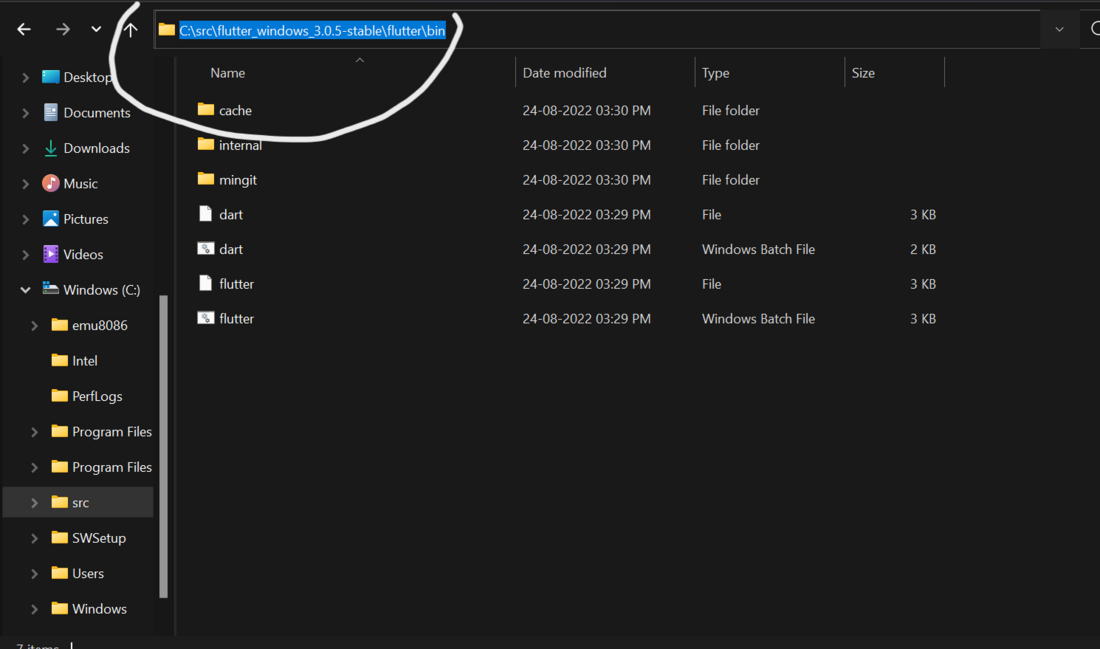This screenshot has height=649, width=1100.
Task: Select the flutter batch file icon
Action: pos(206,318)
